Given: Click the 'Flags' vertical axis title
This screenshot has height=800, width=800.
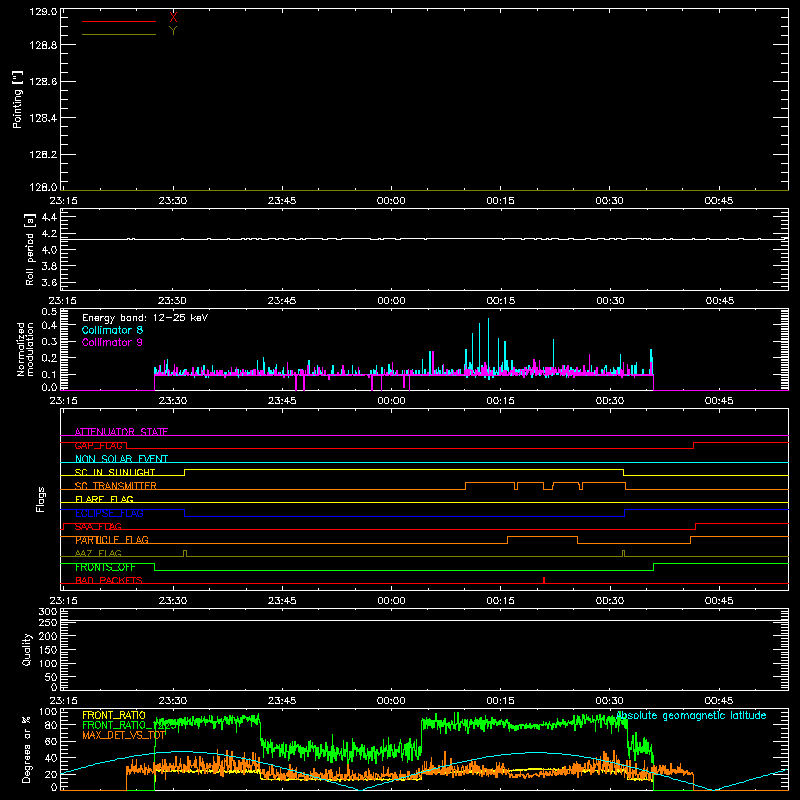Looking at the screenshot, I should [41, 499].
